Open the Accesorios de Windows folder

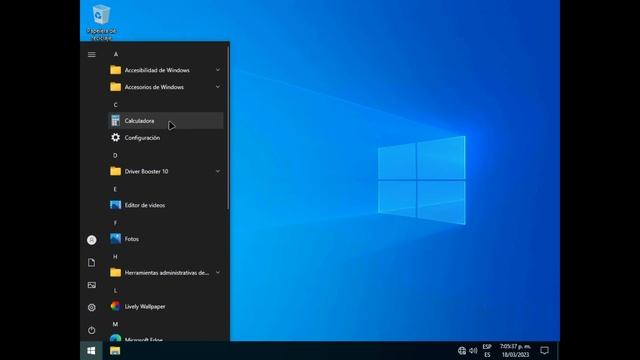(x=165, y=87)
